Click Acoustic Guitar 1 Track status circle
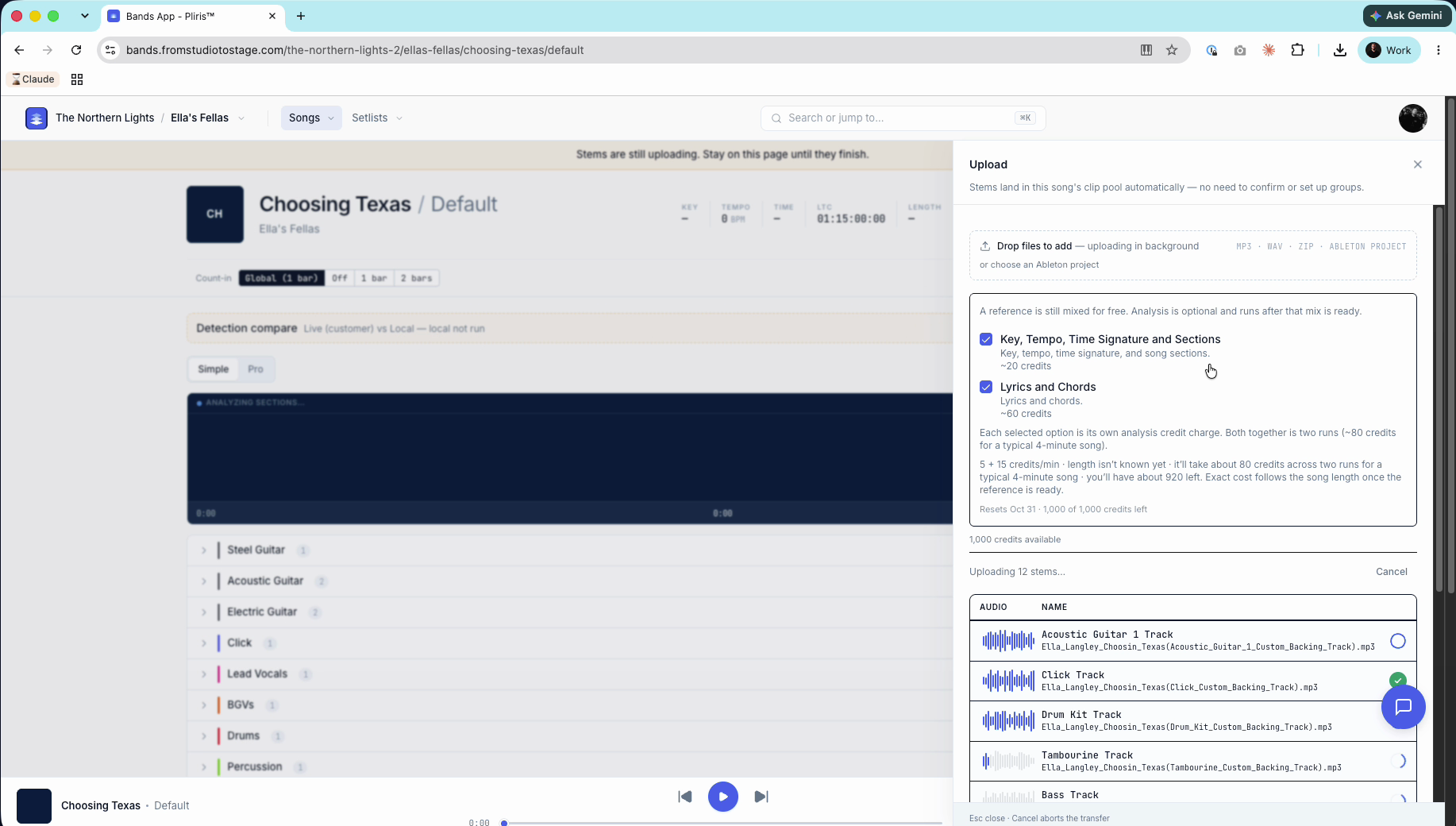Viewport: 1456px width, 826px height. click(x=1397, y=641)
